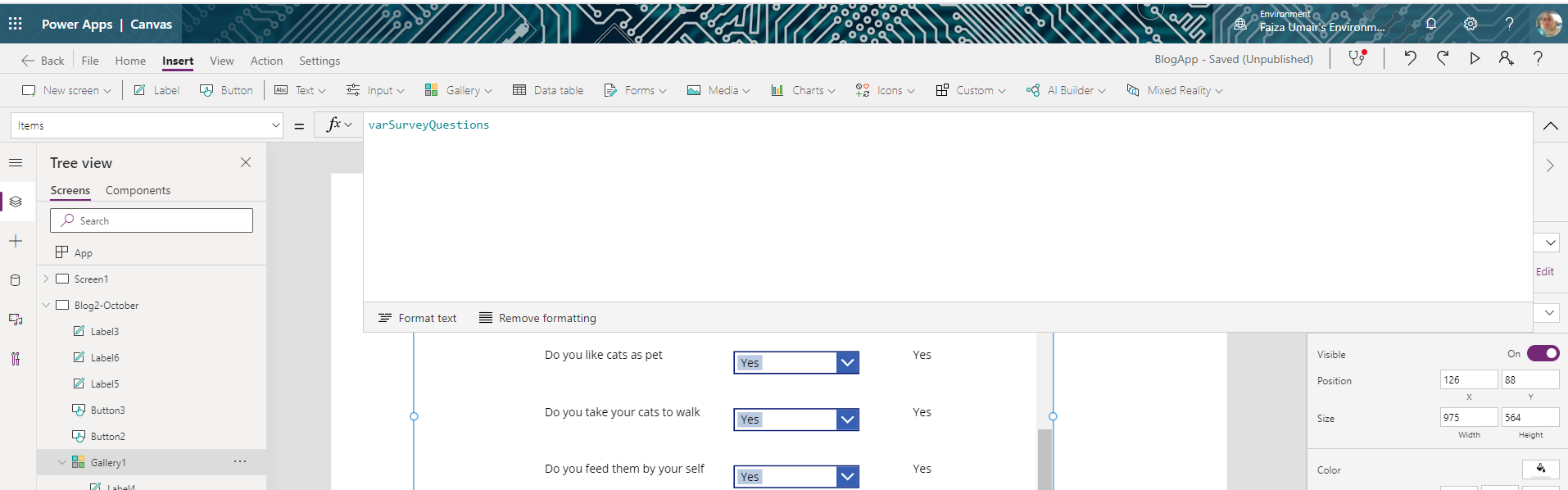The height and width of the screenshot is (490, 1568).
Task: Open the Home menu
Action: 130,61
